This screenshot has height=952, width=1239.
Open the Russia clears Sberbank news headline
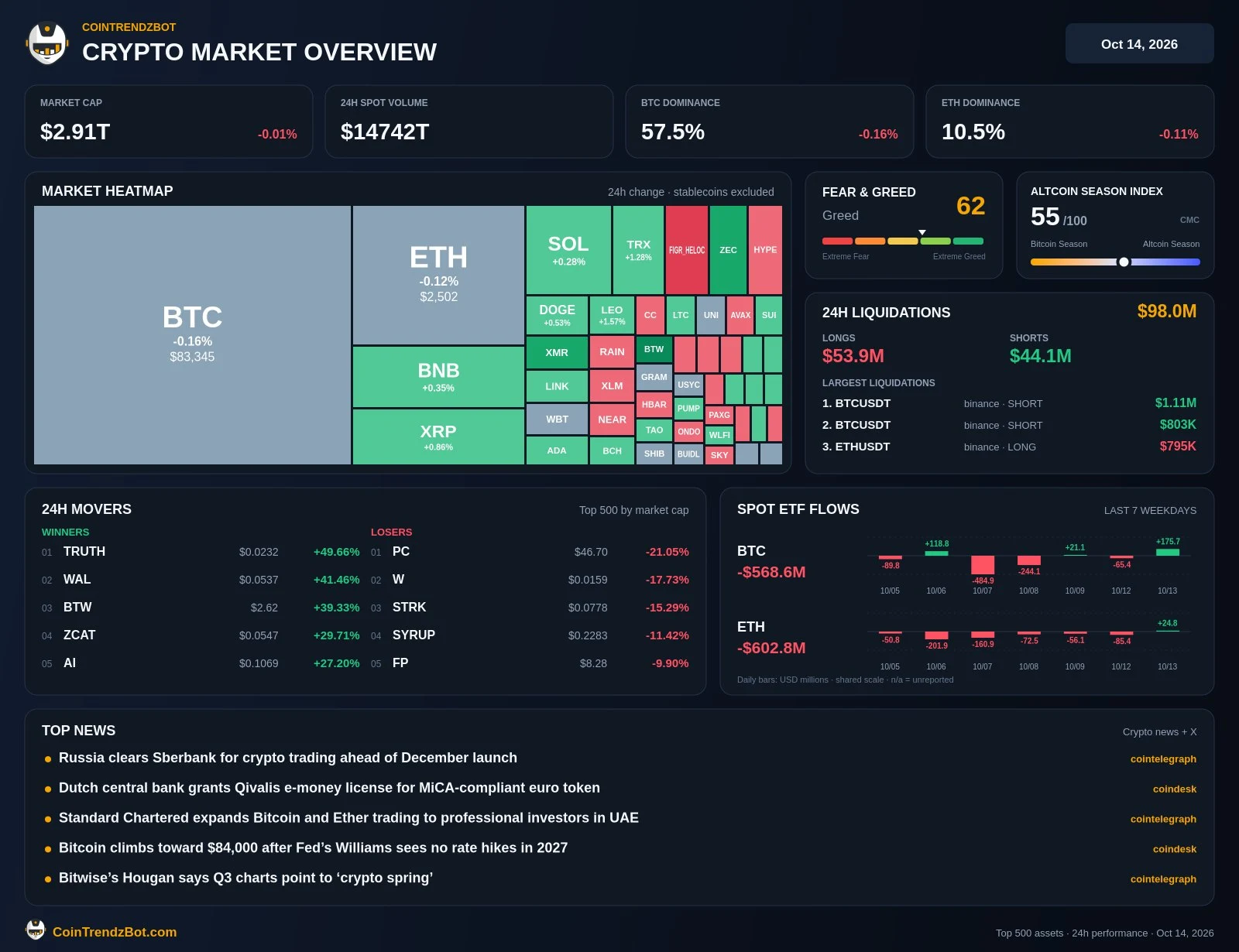(288, 758)
